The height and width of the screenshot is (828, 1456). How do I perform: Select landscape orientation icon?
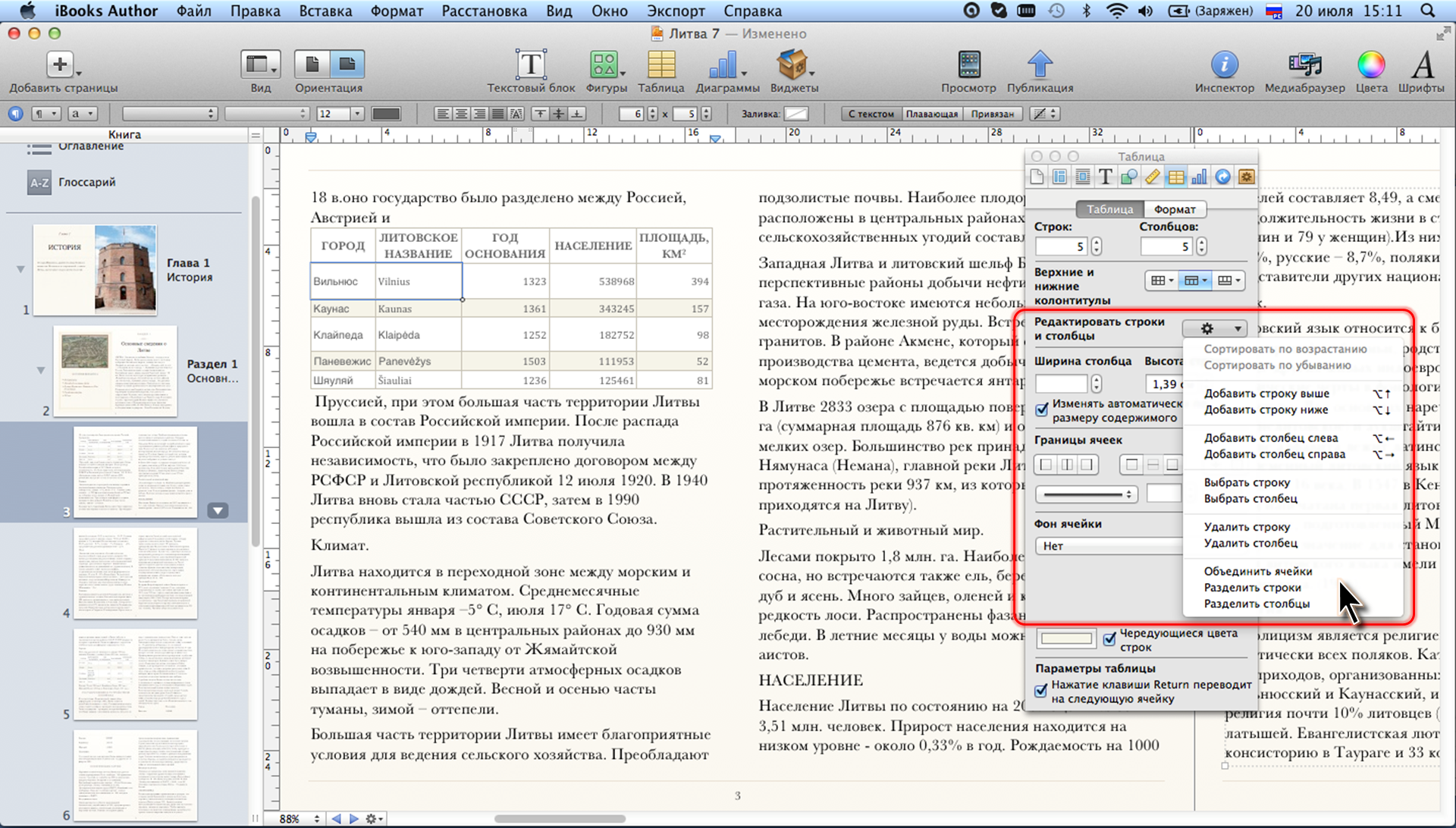pyautogui.click(x=347, y=64)
